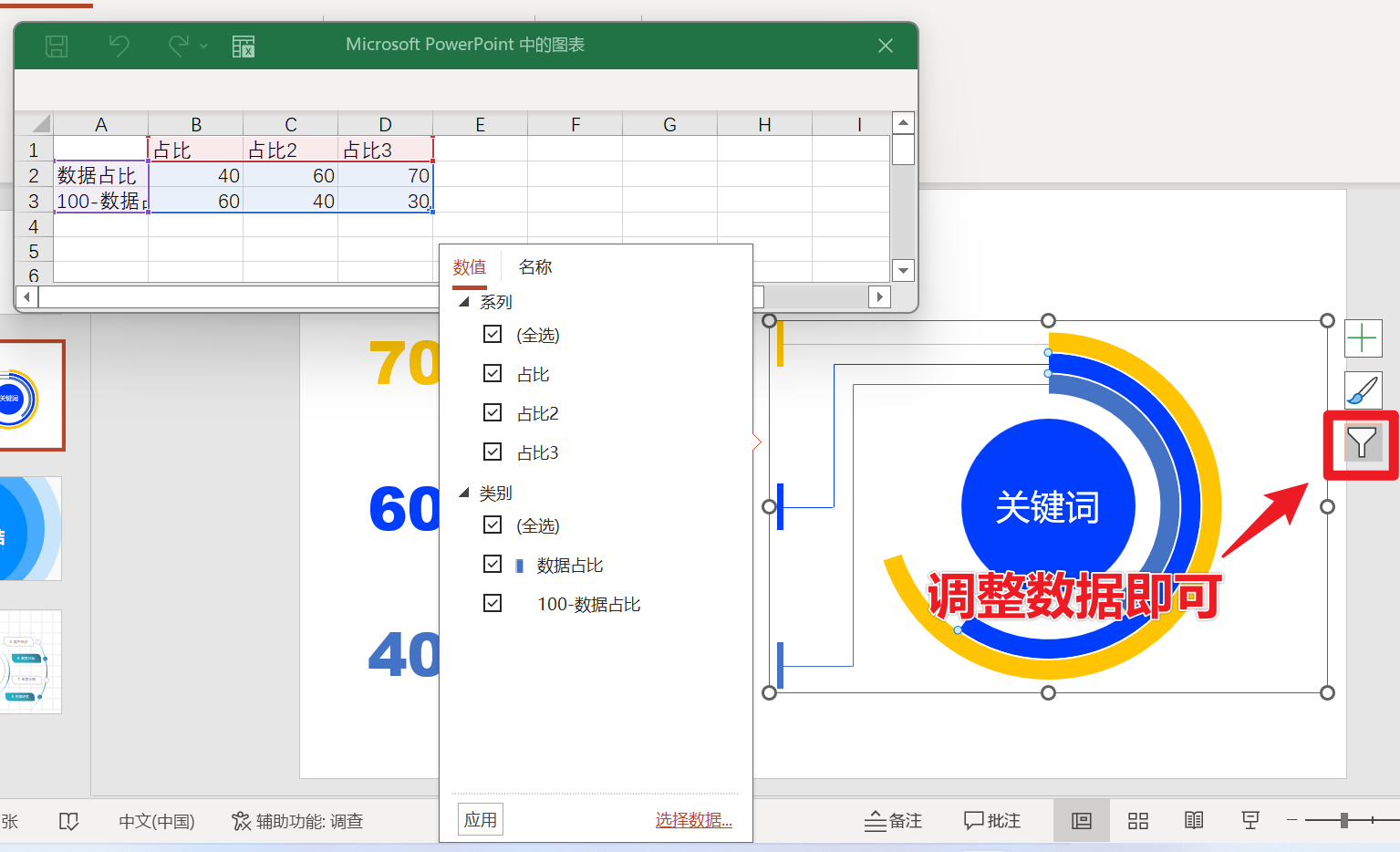The width and height of the screenshot is (1400, 852).
Task: Click spreadsheet horizontal scroll right arrow
Action: (879, 296)
